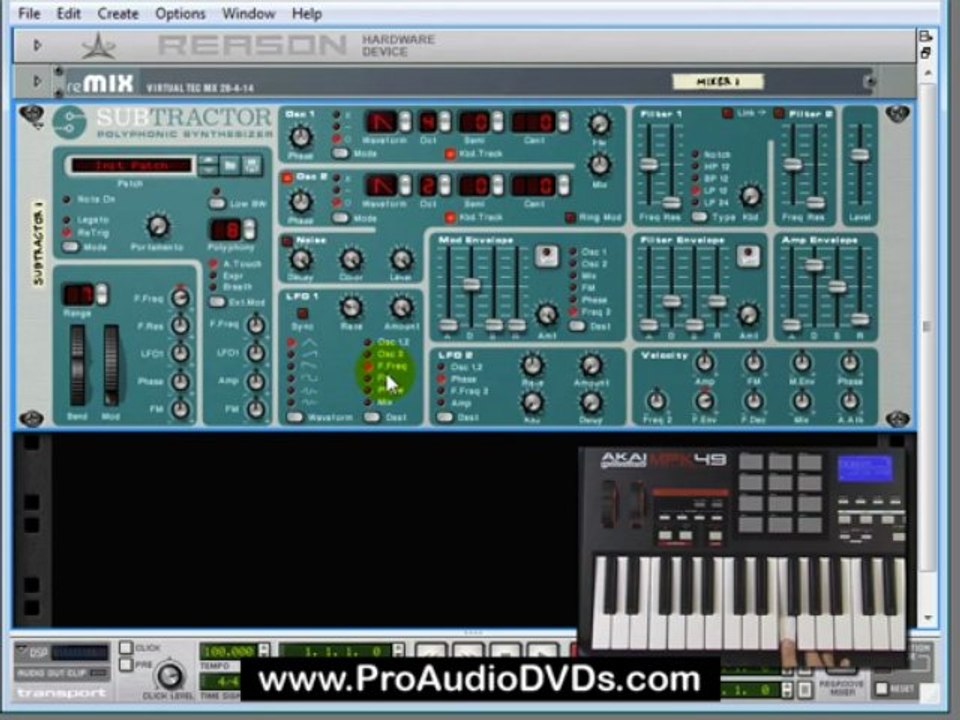The height and width of the screenshot is (720, 960).
Task: Open the Edit menu
Action: 69,13
